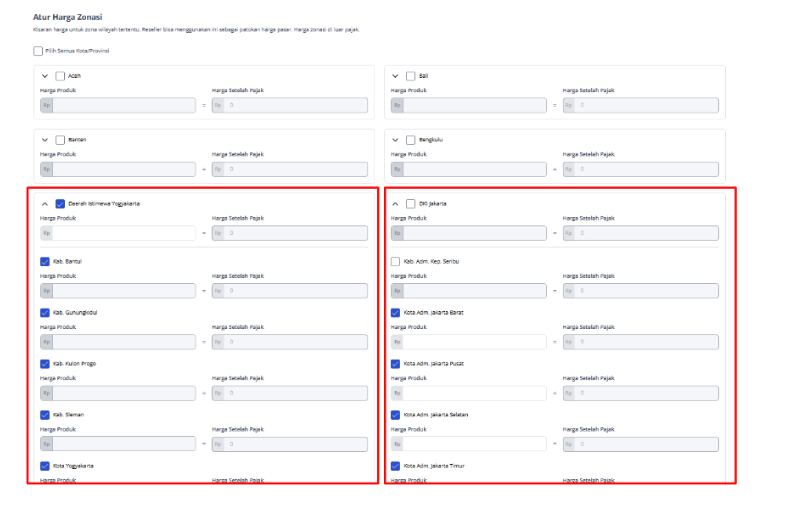
Task: Check the Bengkulu province checkbox
Action: [x=411, y=140]
